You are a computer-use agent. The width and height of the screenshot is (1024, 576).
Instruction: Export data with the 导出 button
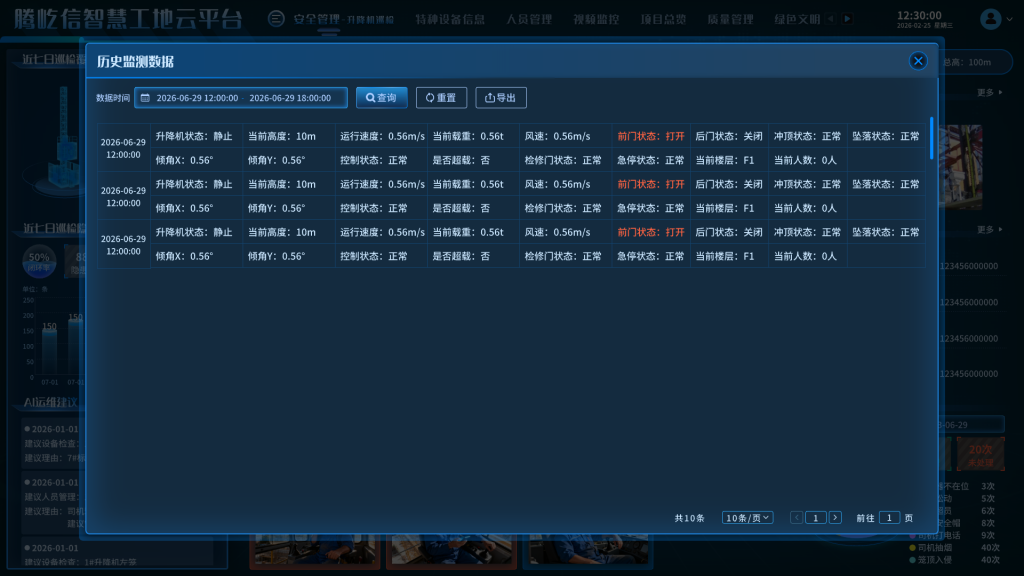[x=500, y=98]
